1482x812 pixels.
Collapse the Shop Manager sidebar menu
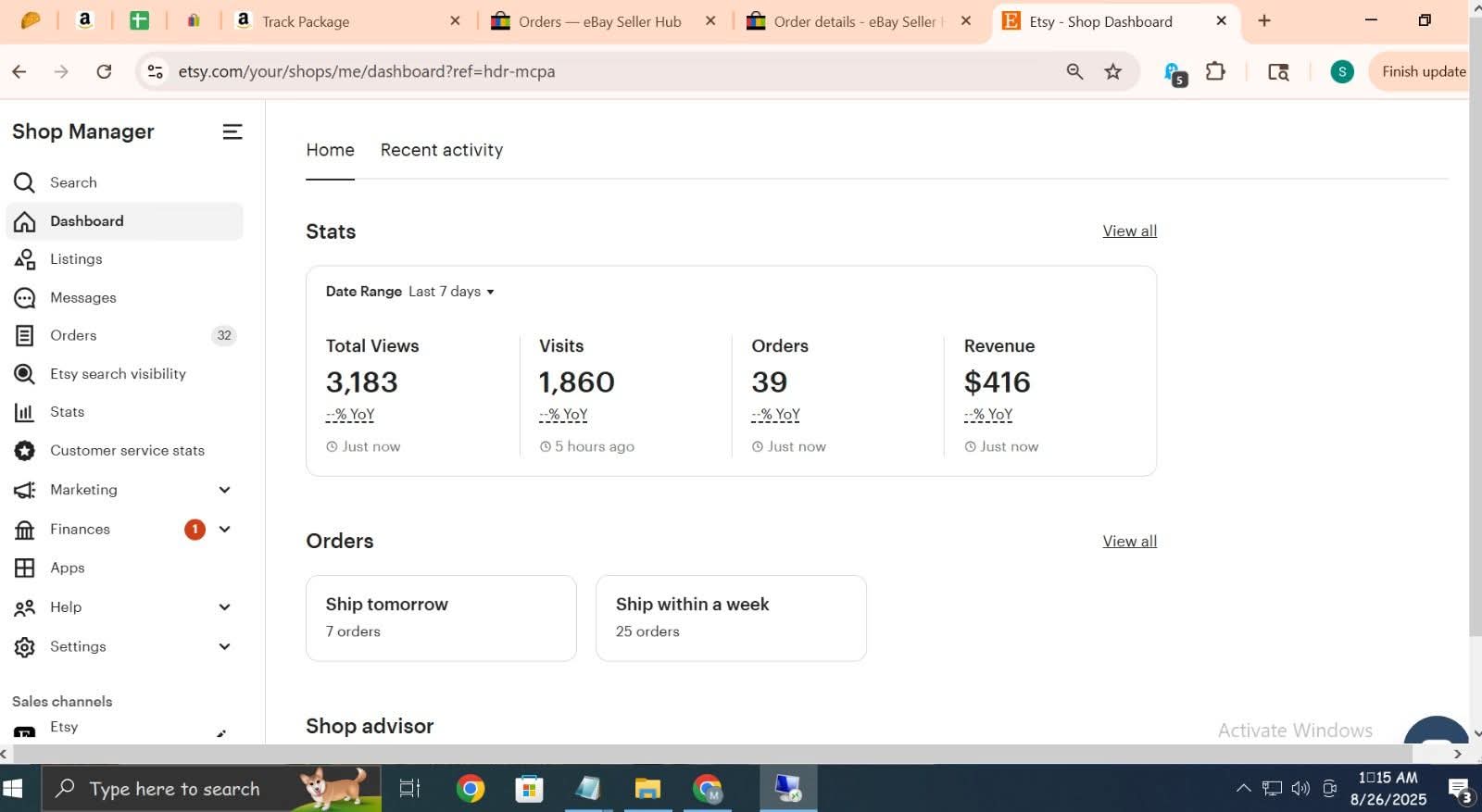tap(232, 132)
